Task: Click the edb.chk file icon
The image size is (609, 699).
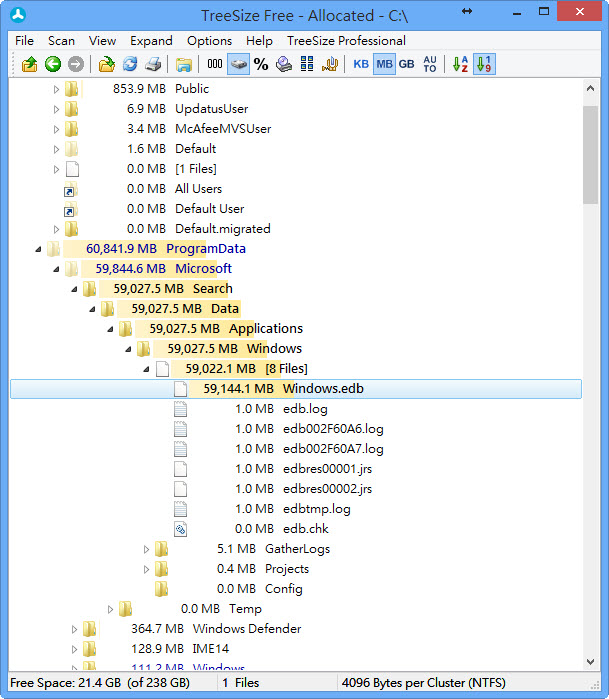Action: 180,529
